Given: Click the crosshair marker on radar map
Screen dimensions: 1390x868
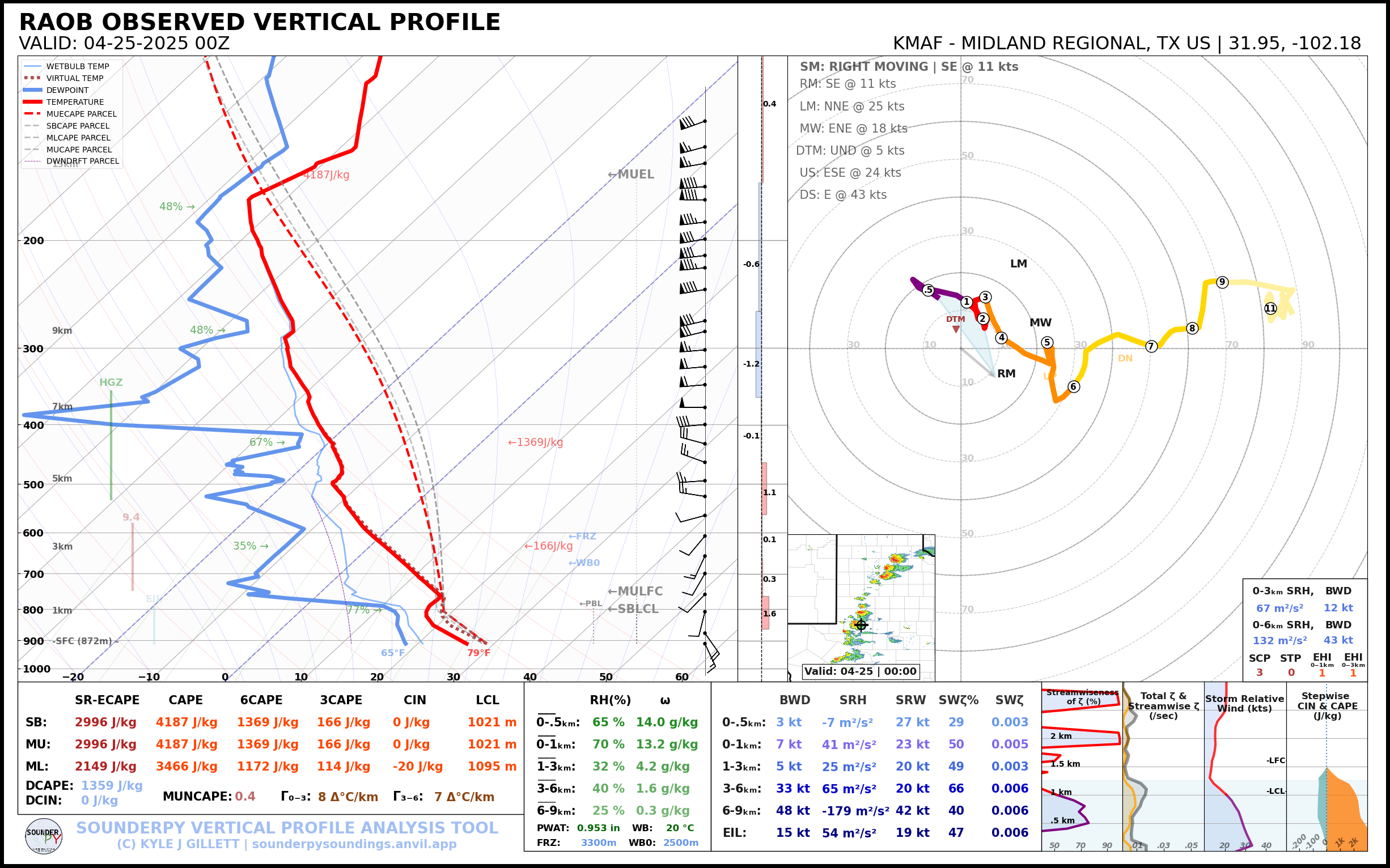Looking at the screenshot, I should click(x=861, y=624).
